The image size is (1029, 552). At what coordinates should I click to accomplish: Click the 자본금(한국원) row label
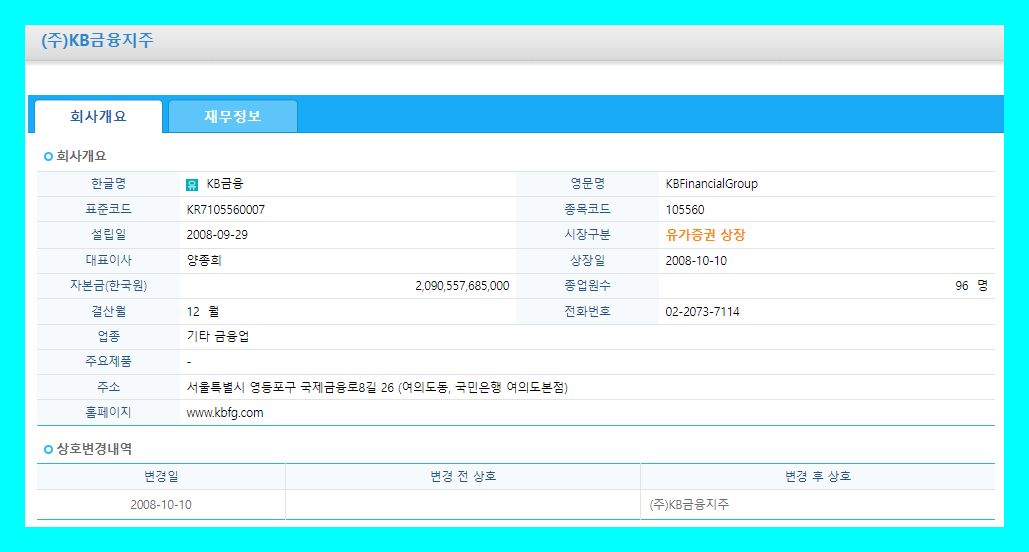(108, 286)
